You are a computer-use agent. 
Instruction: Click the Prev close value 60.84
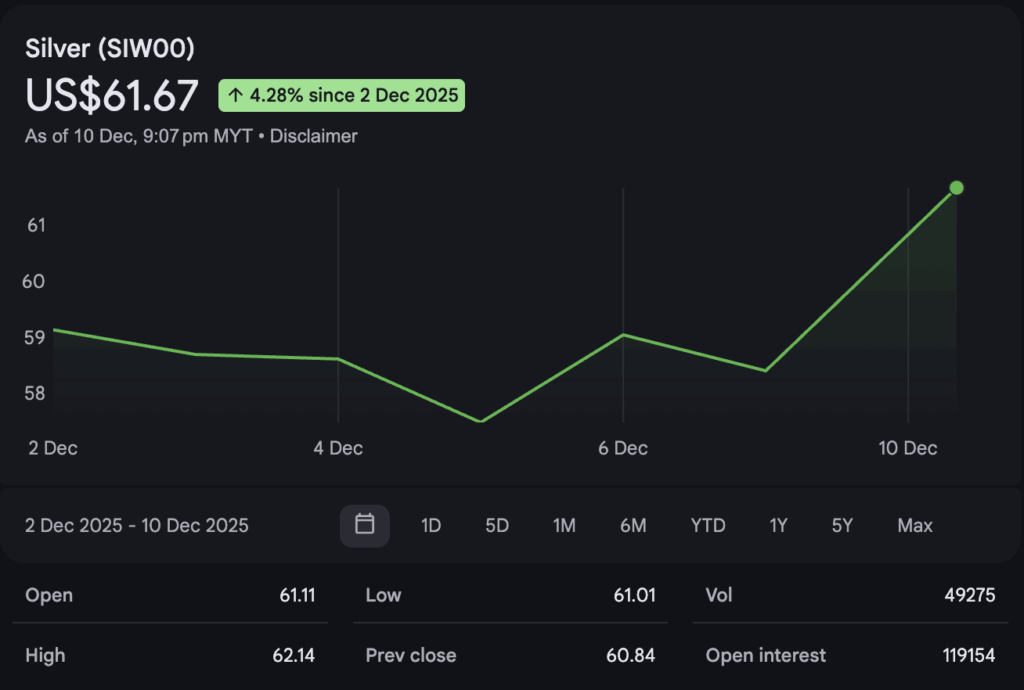point(630,655)
